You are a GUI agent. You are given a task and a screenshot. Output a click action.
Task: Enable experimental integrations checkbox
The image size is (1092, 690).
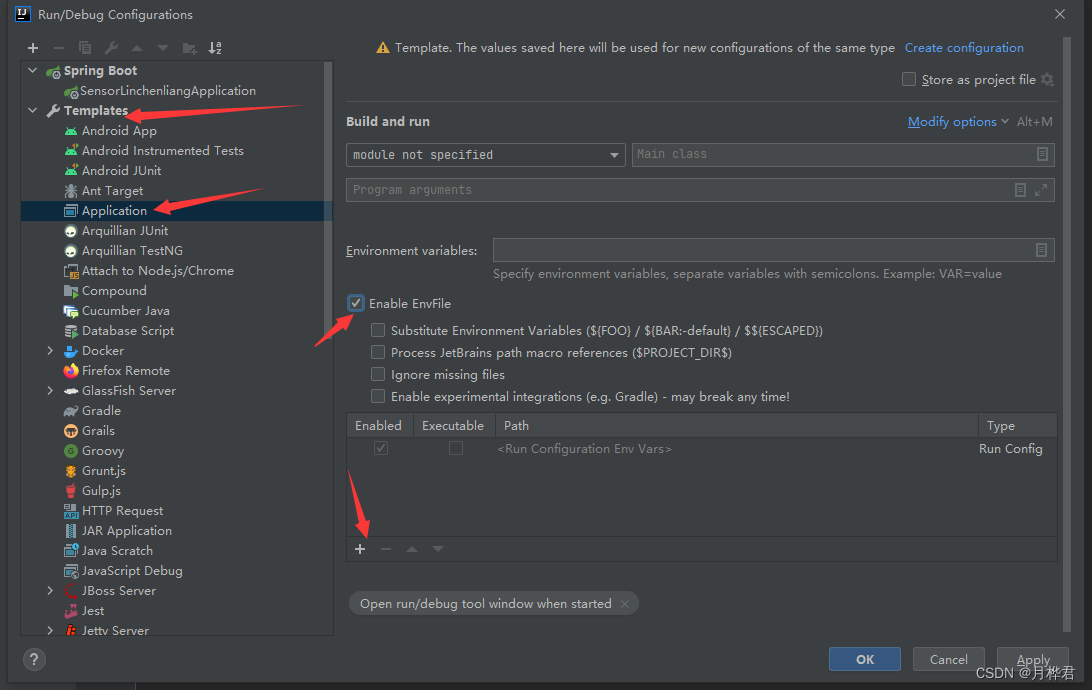coord(378,396)
